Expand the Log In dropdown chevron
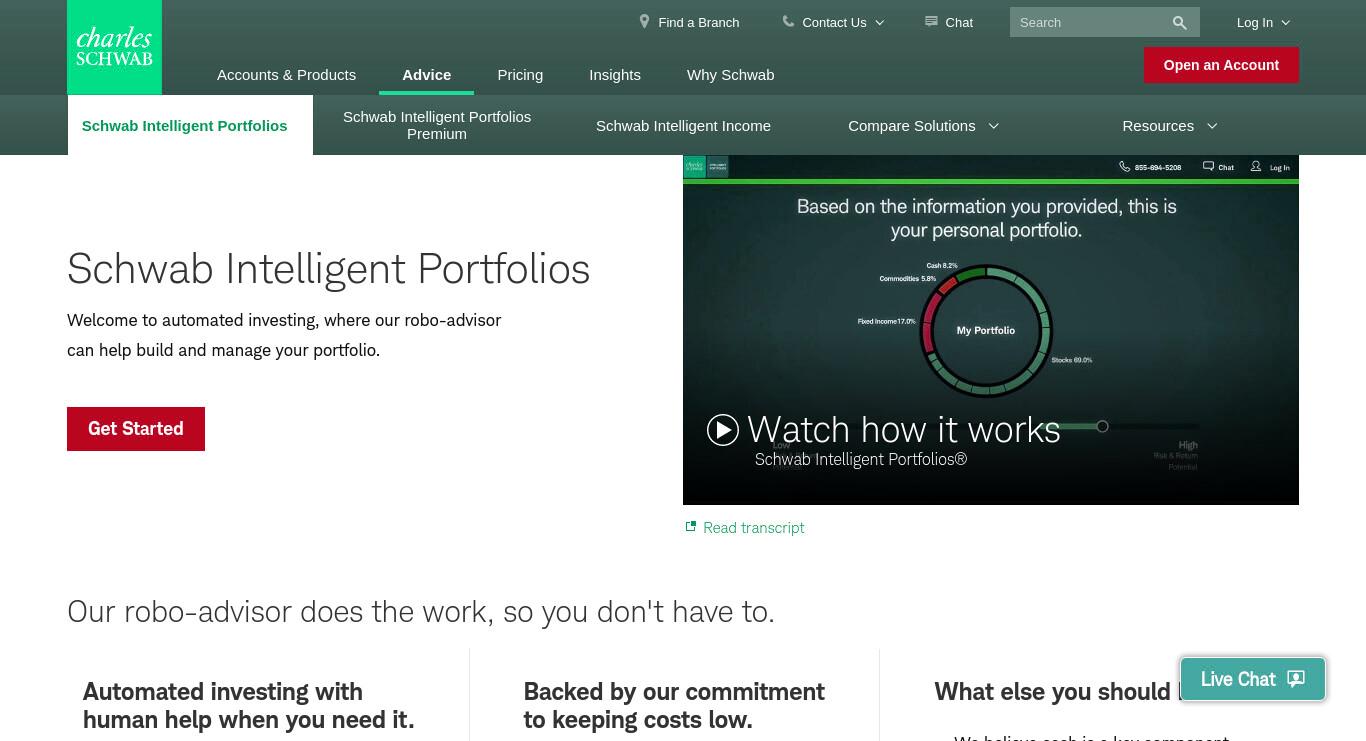Viewport: 1366px width, 741px height. 1286,23
